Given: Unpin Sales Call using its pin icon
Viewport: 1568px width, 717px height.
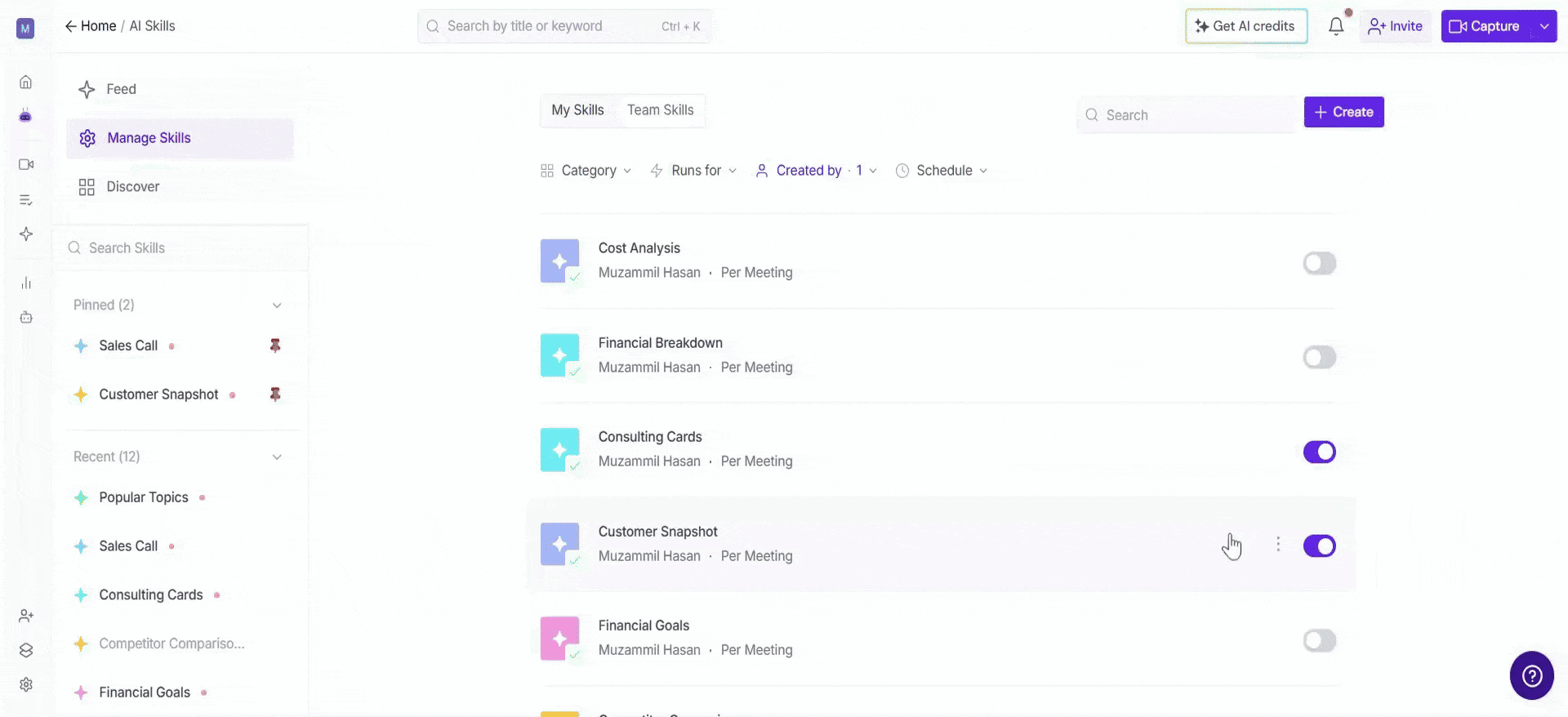Looking at the screenshot, I should point(275,345).
